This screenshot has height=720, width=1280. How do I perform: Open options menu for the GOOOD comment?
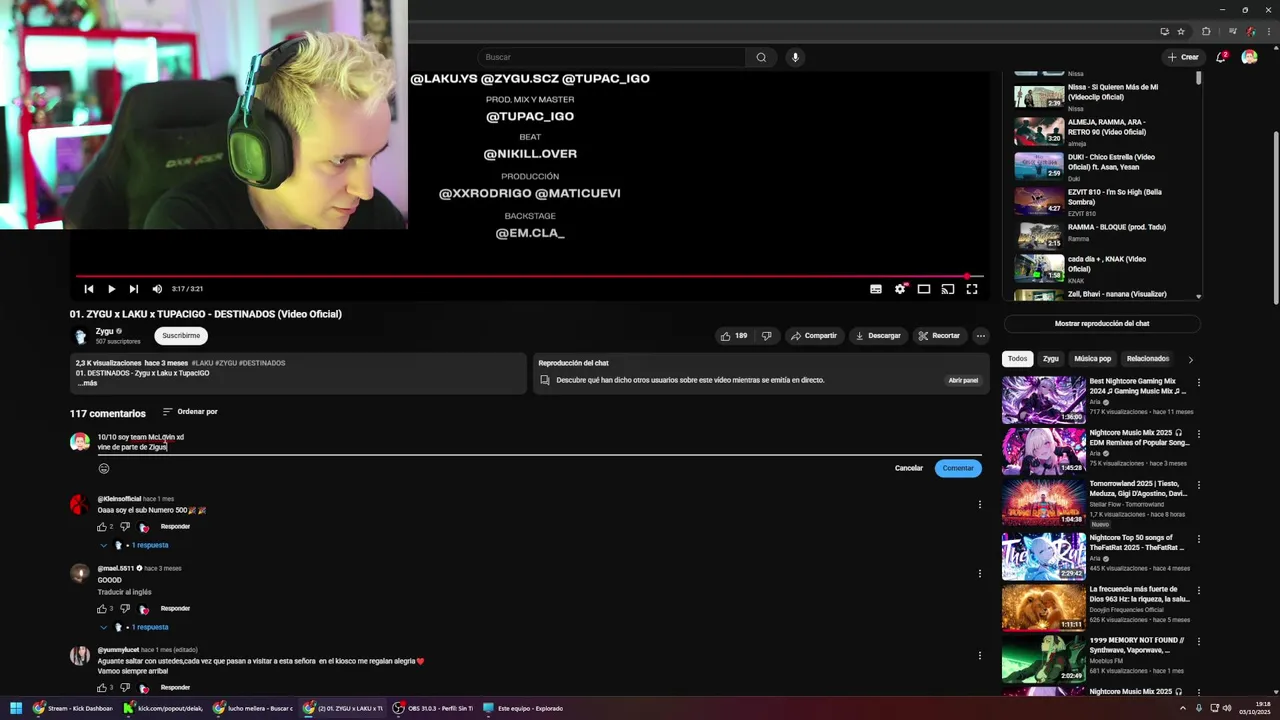[x=980, y=574]
